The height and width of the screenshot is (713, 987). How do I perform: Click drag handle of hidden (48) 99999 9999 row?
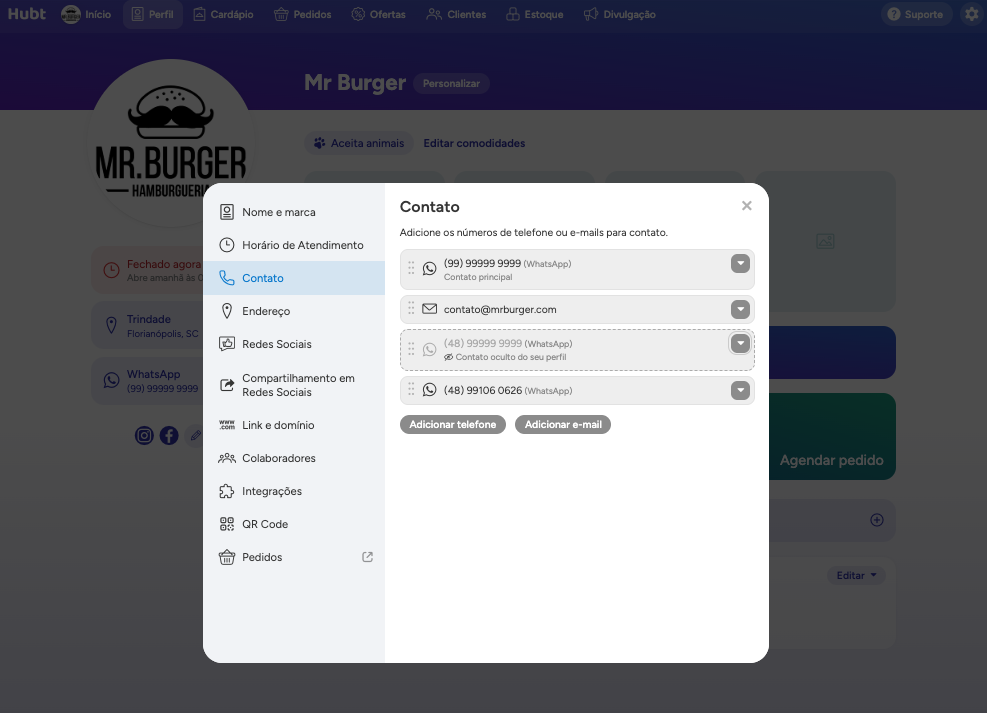pos(411,349)
